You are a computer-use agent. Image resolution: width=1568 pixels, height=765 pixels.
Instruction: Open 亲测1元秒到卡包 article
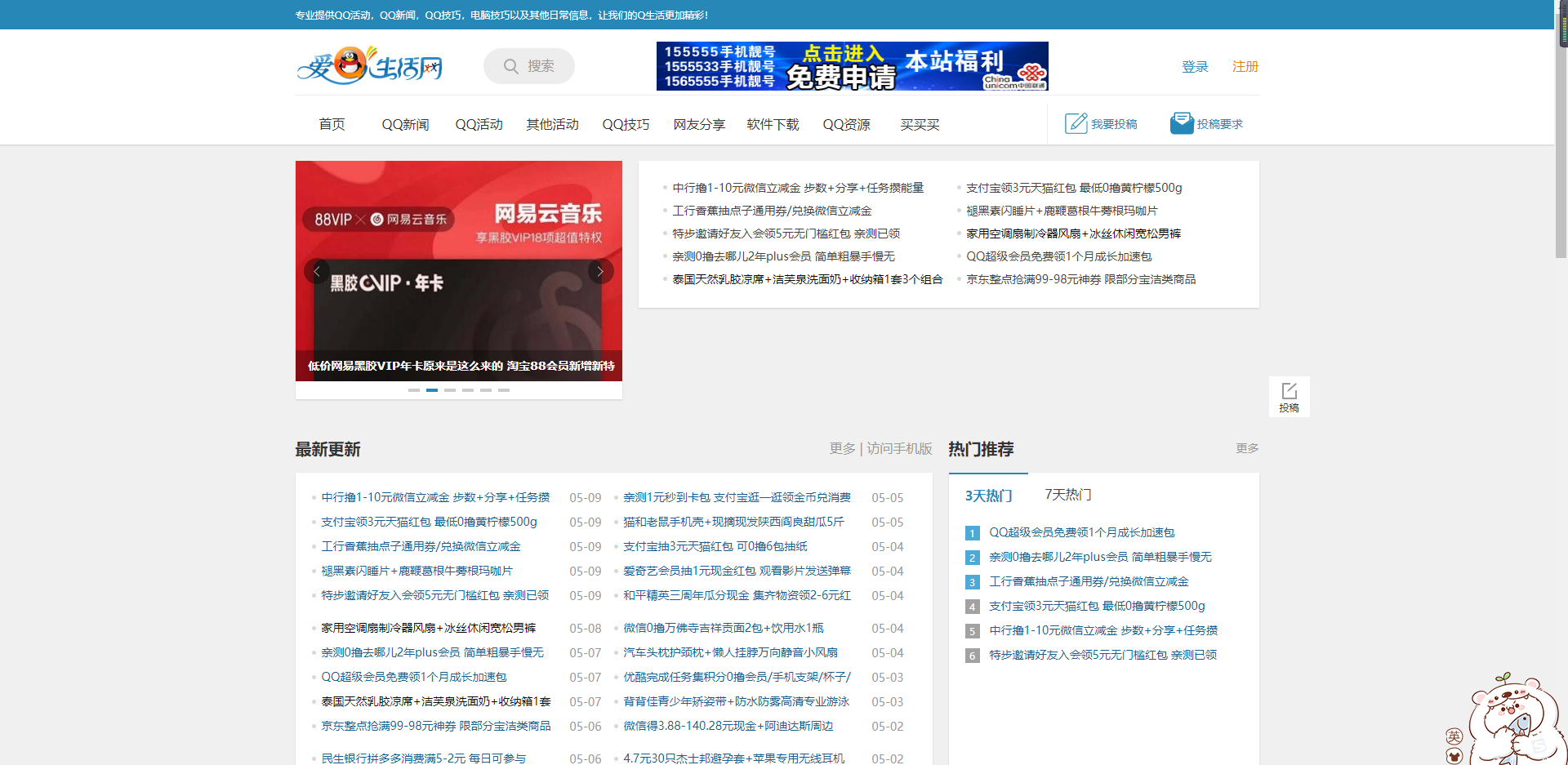coord(737,497)
